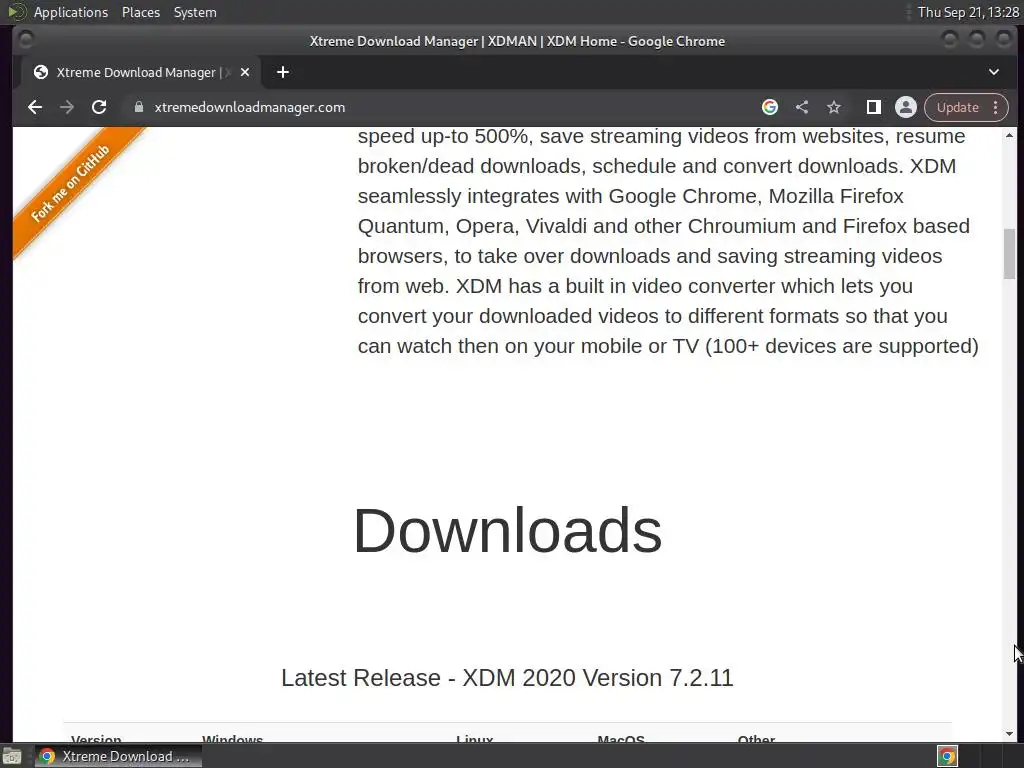Open Chrome's three-dot menu
The image size is (1024, 768).
(996, 107)
